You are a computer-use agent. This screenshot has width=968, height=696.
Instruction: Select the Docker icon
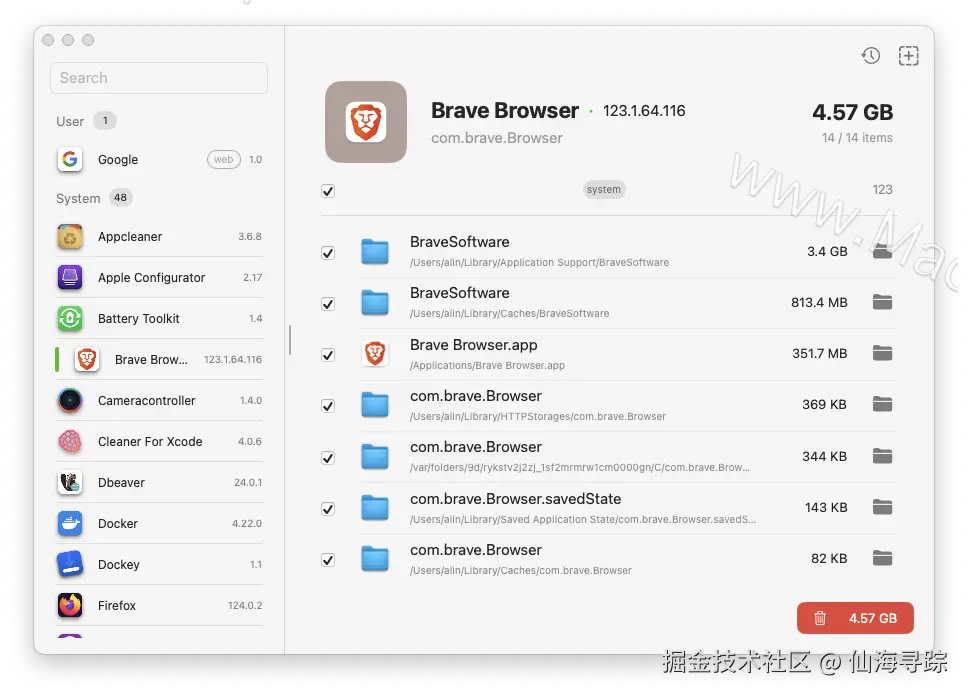pos(70,524)
